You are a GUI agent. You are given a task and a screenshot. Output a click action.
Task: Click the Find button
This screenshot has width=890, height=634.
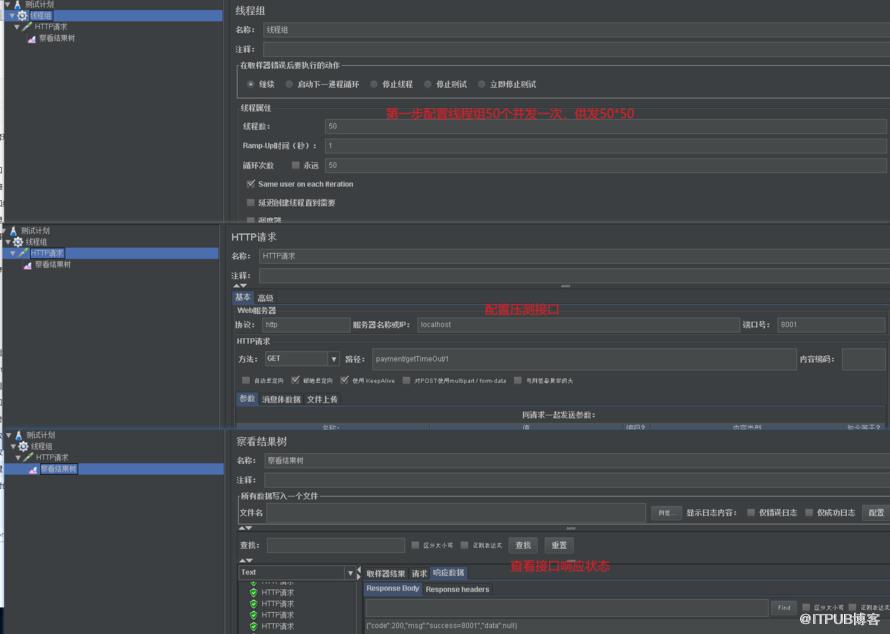pyautogui.click(x=784, y=608)
